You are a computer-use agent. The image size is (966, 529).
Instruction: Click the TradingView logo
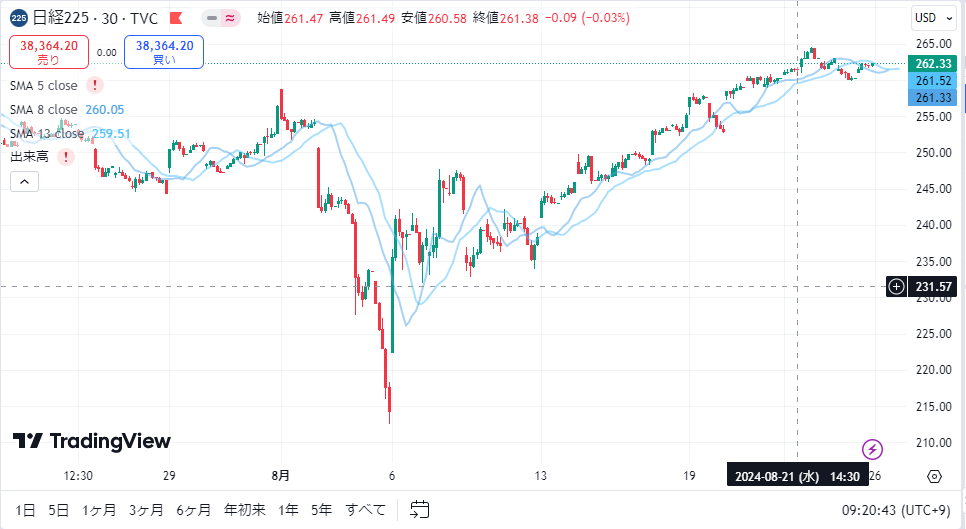point(92,441)
